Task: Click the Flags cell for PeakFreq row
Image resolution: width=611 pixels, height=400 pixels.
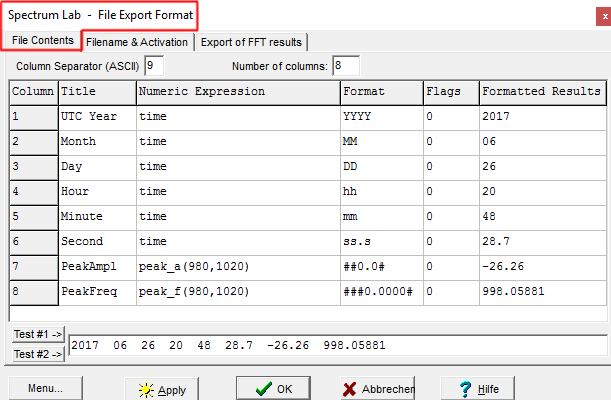Action: pyautogui.click(x=450, y=291)
